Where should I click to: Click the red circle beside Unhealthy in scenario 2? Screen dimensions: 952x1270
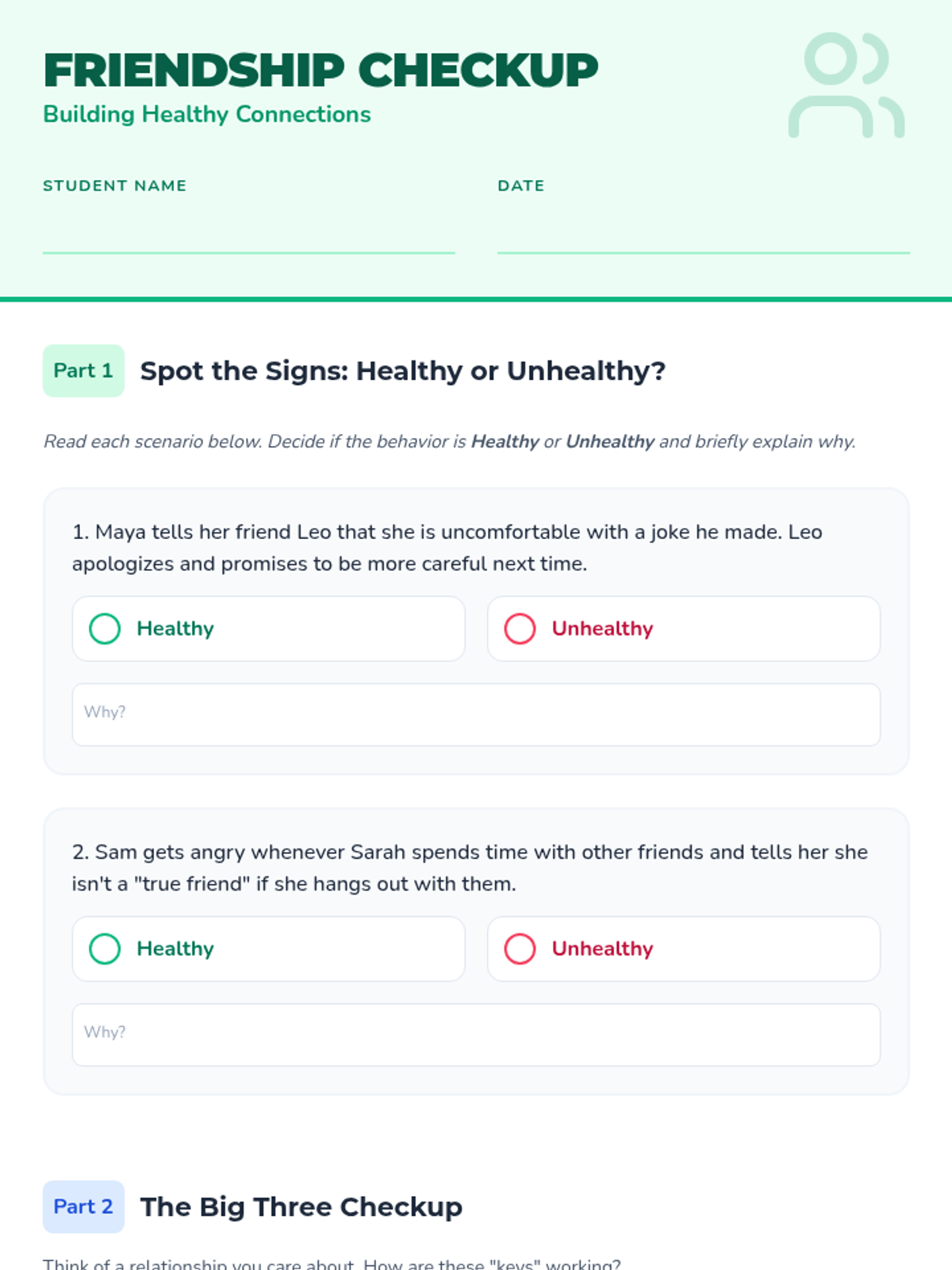coord(520,949)
